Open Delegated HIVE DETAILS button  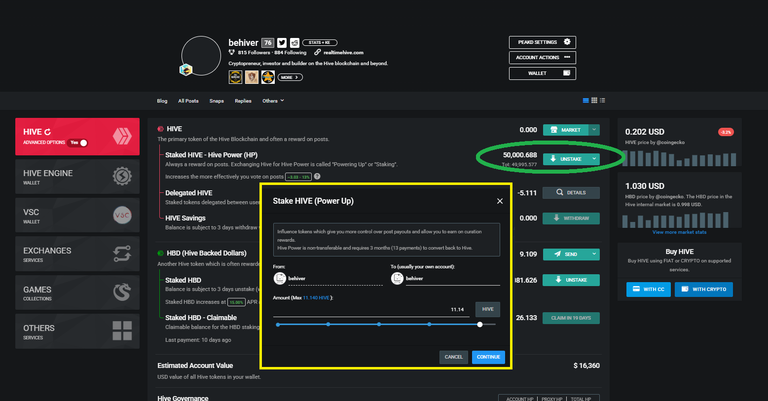click(571, 192)
